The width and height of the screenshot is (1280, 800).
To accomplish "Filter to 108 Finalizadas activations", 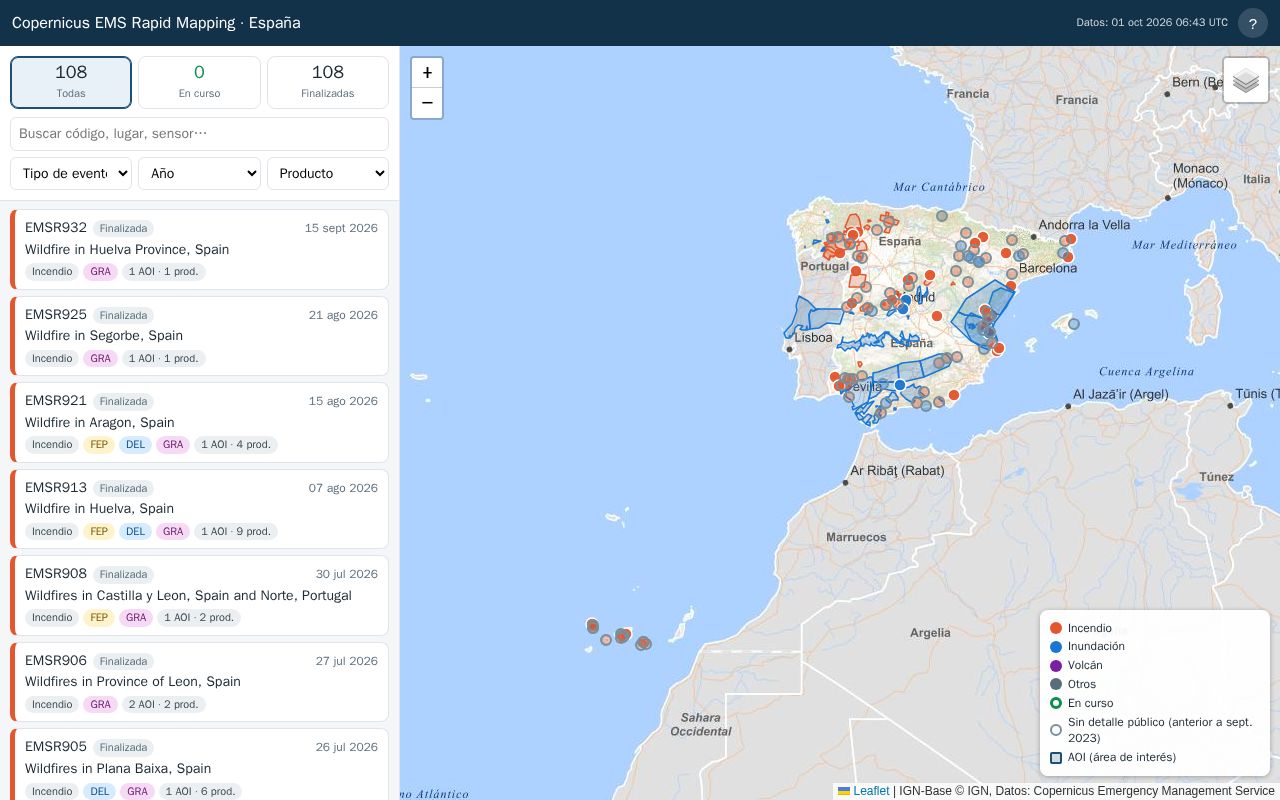I will pyautogui.click(x=328, y=82).
